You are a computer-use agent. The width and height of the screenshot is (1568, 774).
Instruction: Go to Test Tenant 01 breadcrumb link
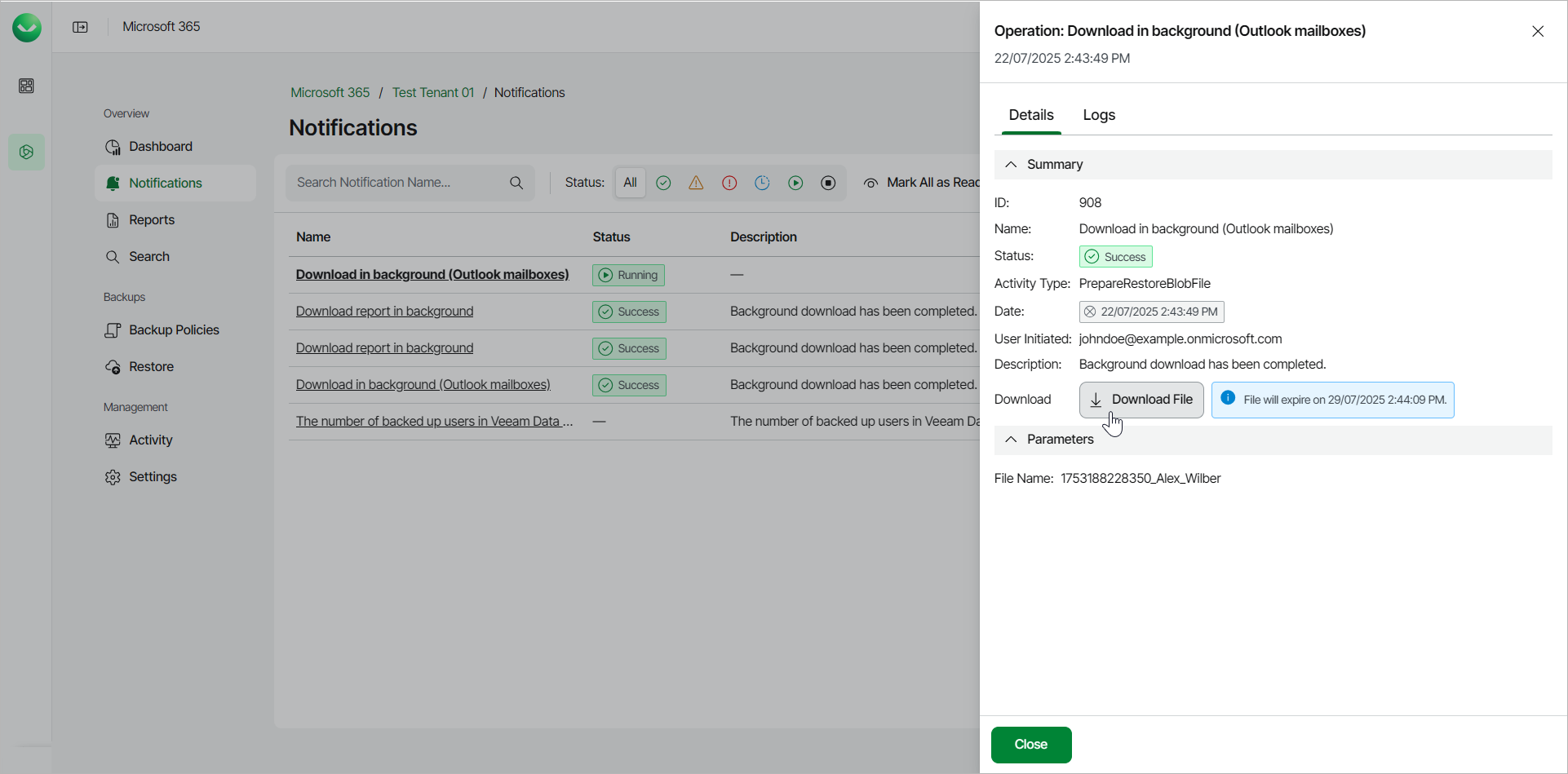pyautogui.click(x=433, y=92)
